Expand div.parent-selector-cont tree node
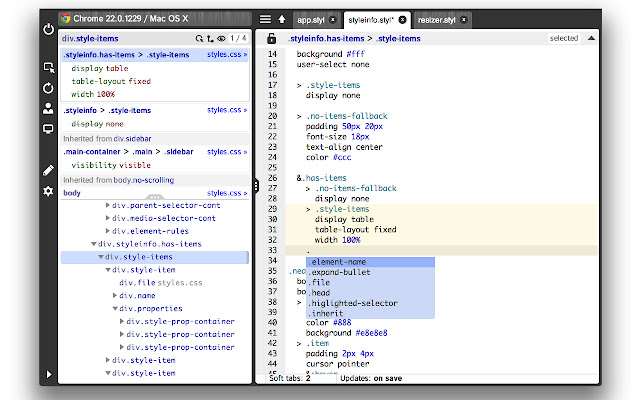The height and width of the screenshot is (400, 640). [108, 205]
